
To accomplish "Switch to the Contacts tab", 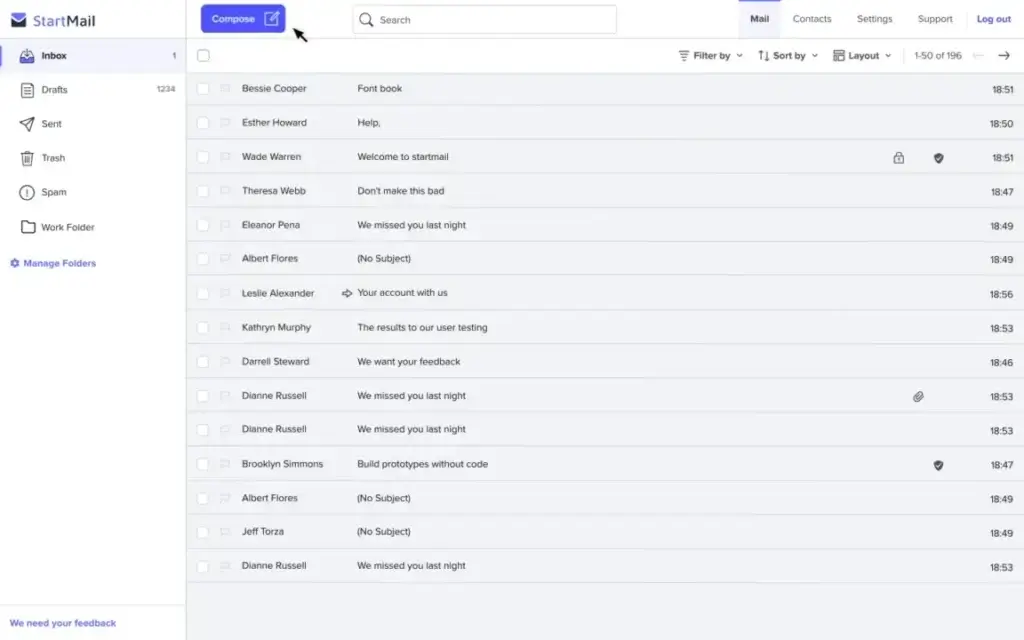I will point(812,19).
